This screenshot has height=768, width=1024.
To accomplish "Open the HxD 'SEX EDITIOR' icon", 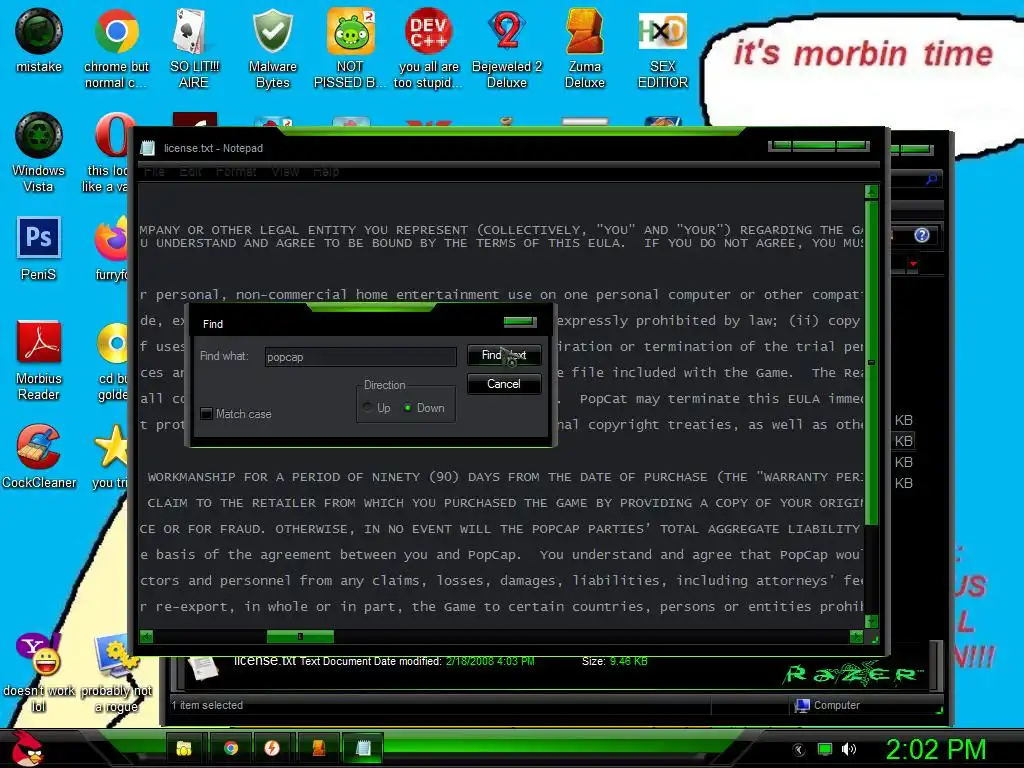I will pos(662,48).
